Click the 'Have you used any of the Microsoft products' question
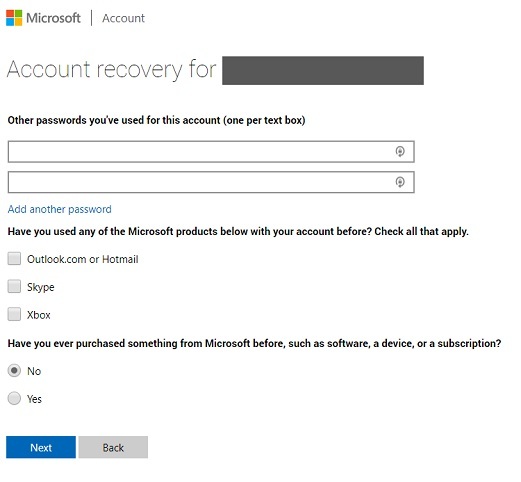 (238, 231)
